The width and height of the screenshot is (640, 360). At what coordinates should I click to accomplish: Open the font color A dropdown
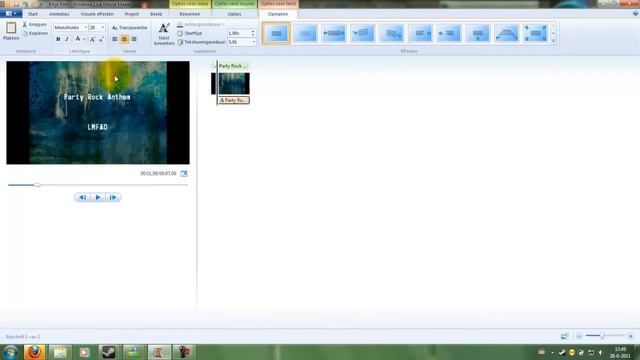click(x=80, y=39)
